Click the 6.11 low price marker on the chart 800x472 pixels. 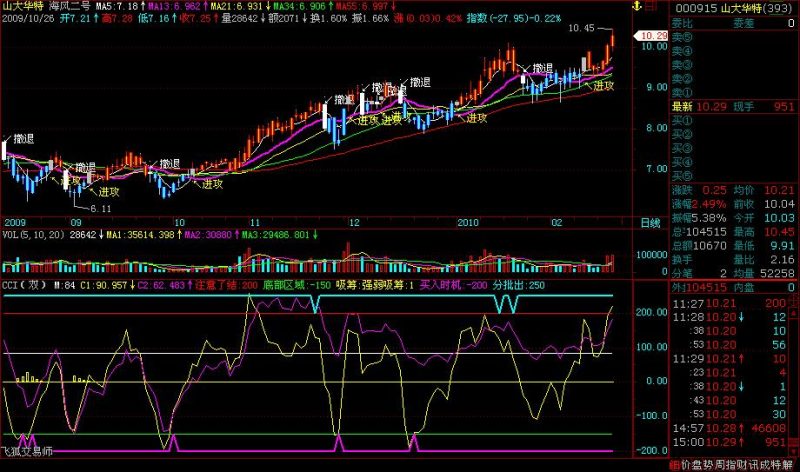[x=101, y=209]
